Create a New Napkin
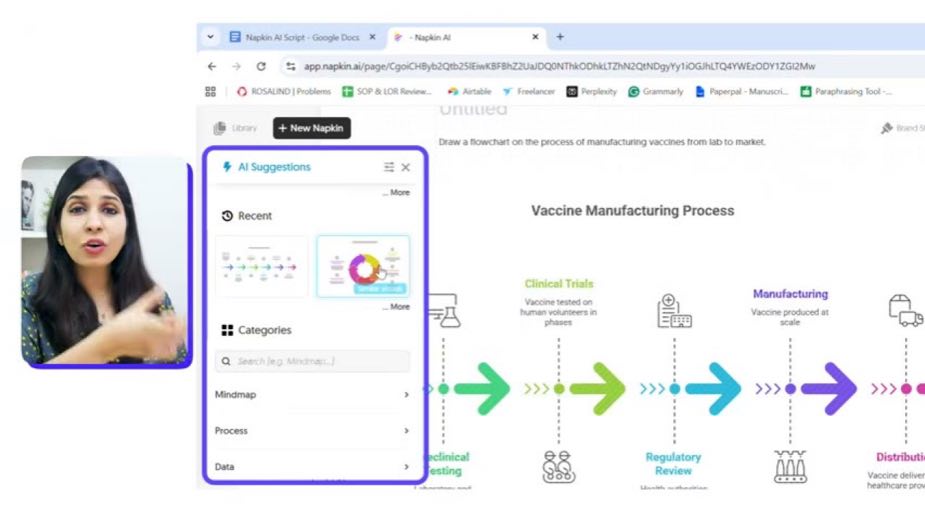Image resolution: width=925 pixels, height=520 pixels. tap(311, 128)
